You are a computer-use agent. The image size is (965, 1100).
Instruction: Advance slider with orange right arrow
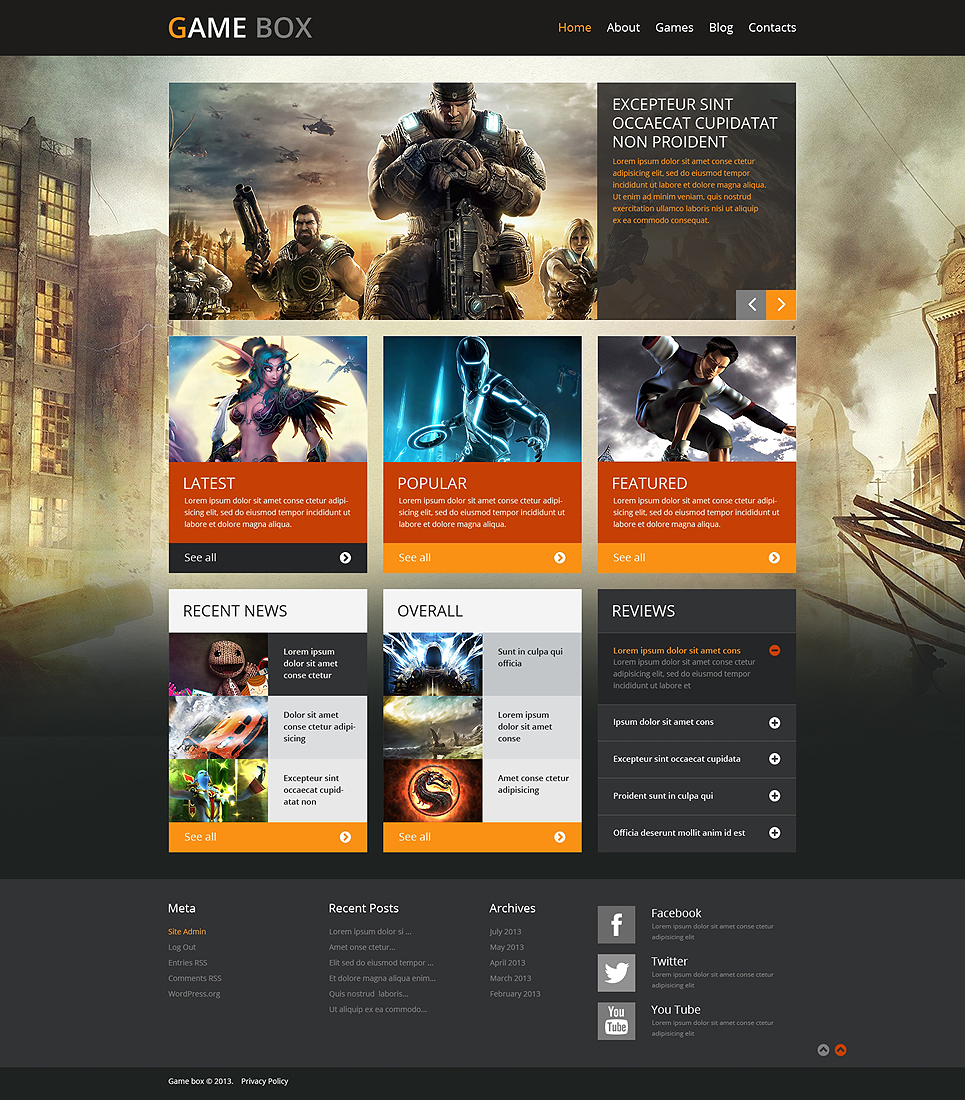(x=781, y=304)
